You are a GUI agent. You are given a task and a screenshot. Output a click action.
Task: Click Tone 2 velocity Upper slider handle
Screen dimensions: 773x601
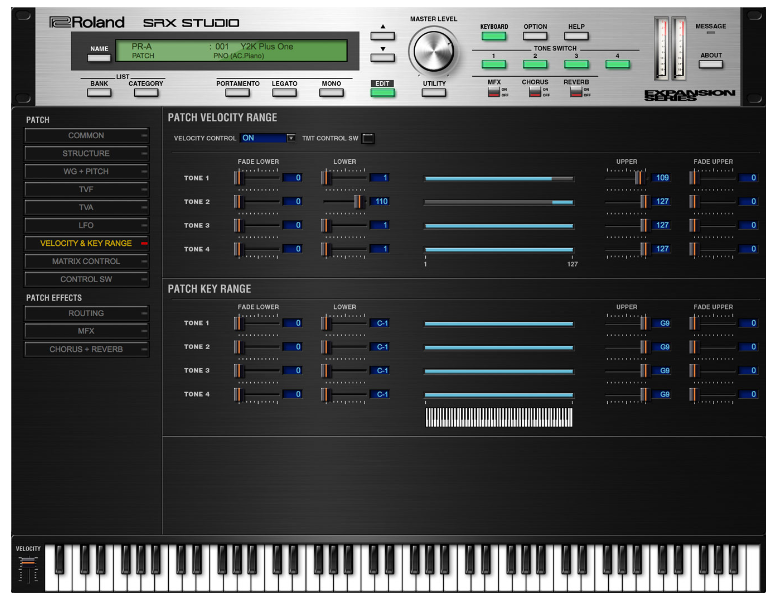644,202
